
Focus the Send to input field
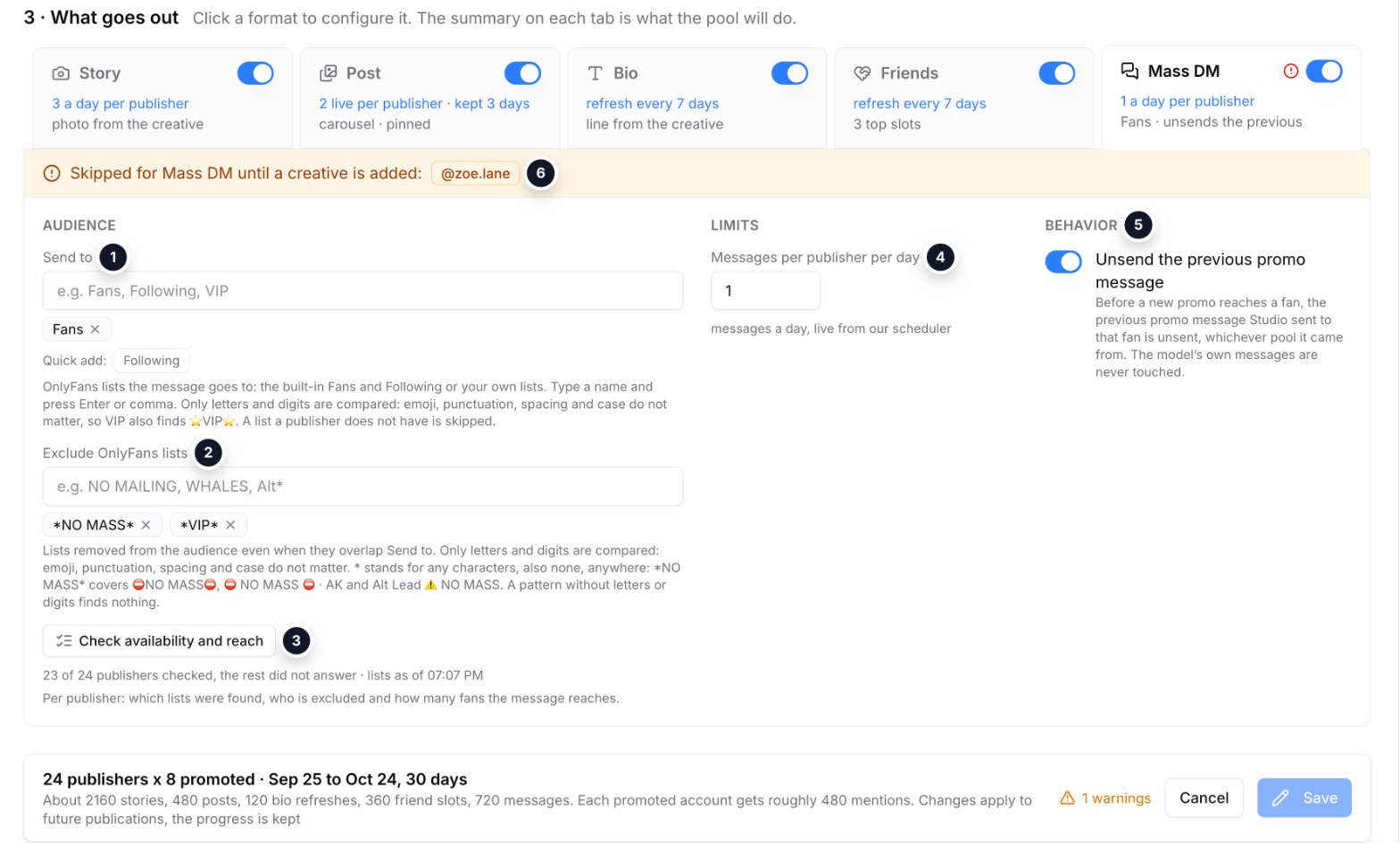pos(362,291)
